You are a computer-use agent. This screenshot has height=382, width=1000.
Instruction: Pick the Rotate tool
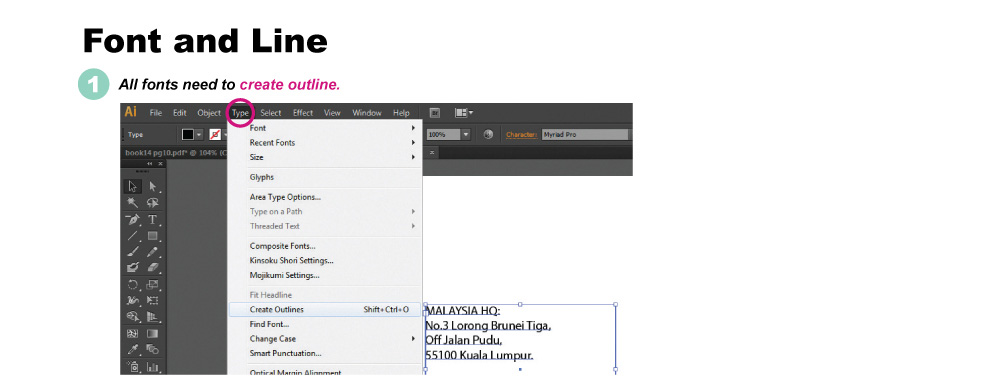[133, 284]
